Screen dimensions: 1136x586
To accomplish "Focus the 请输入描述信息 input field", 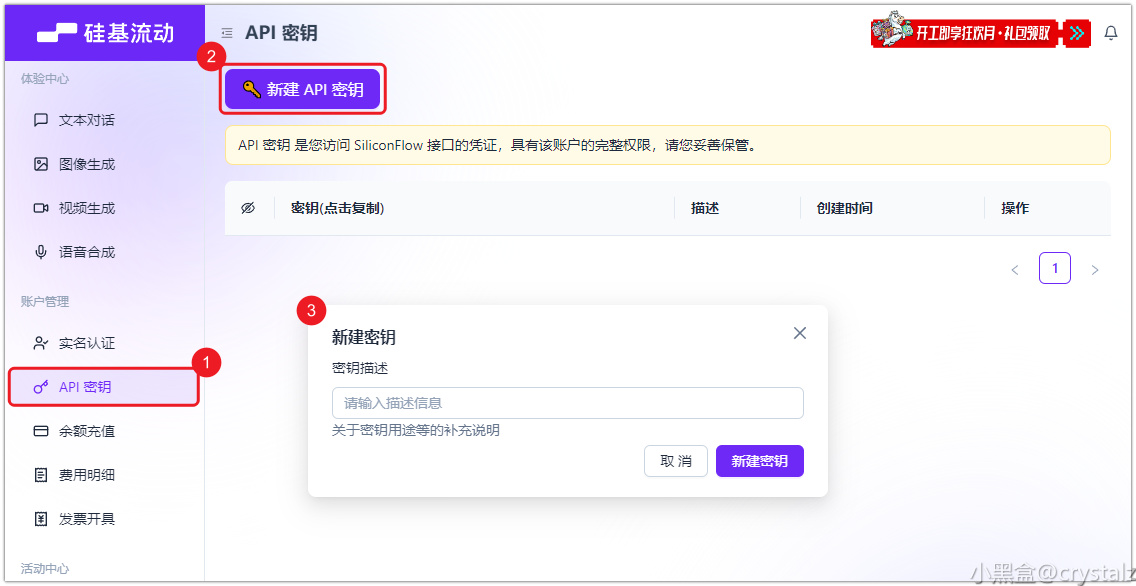I will click(x=568, y=403).
